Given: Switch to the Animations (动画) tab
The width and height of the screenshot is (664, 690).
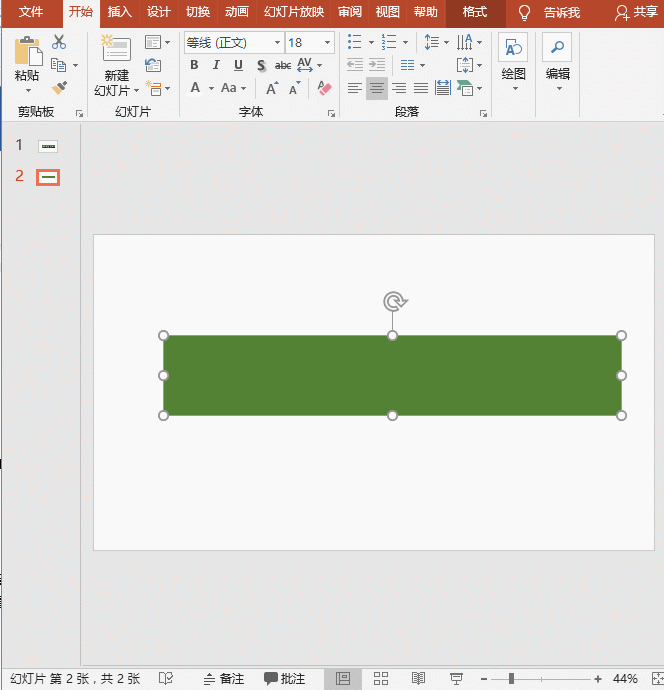Looking at the screenshot, I should click(236, 12).
